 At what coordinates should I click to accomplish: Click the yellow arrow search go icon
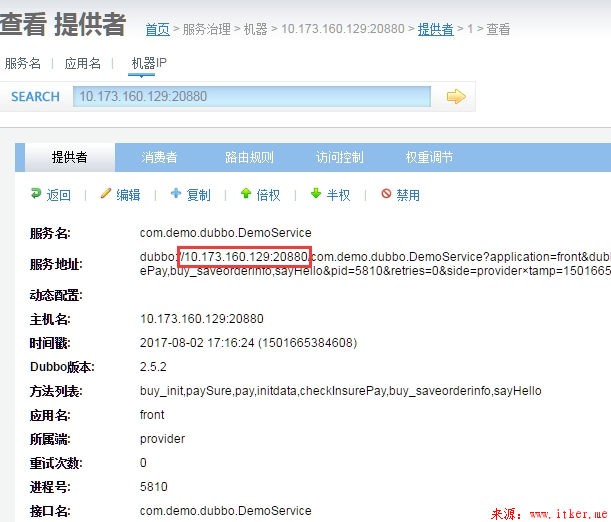pos(456,96)
